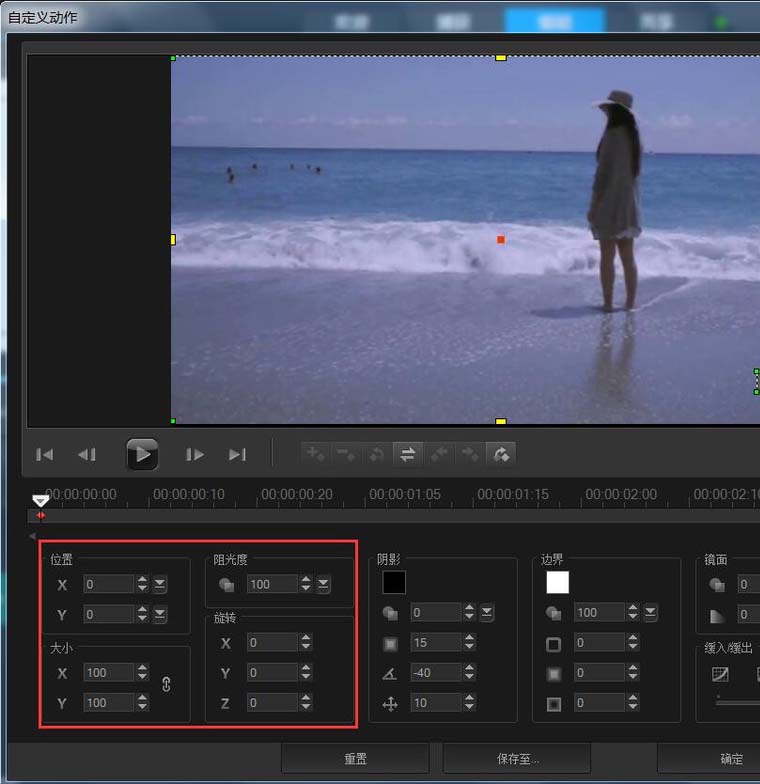This screenshot has width=760, height=784.
Task: Click the shadow angle field showing -40
Action: click(x=436, y=672)
